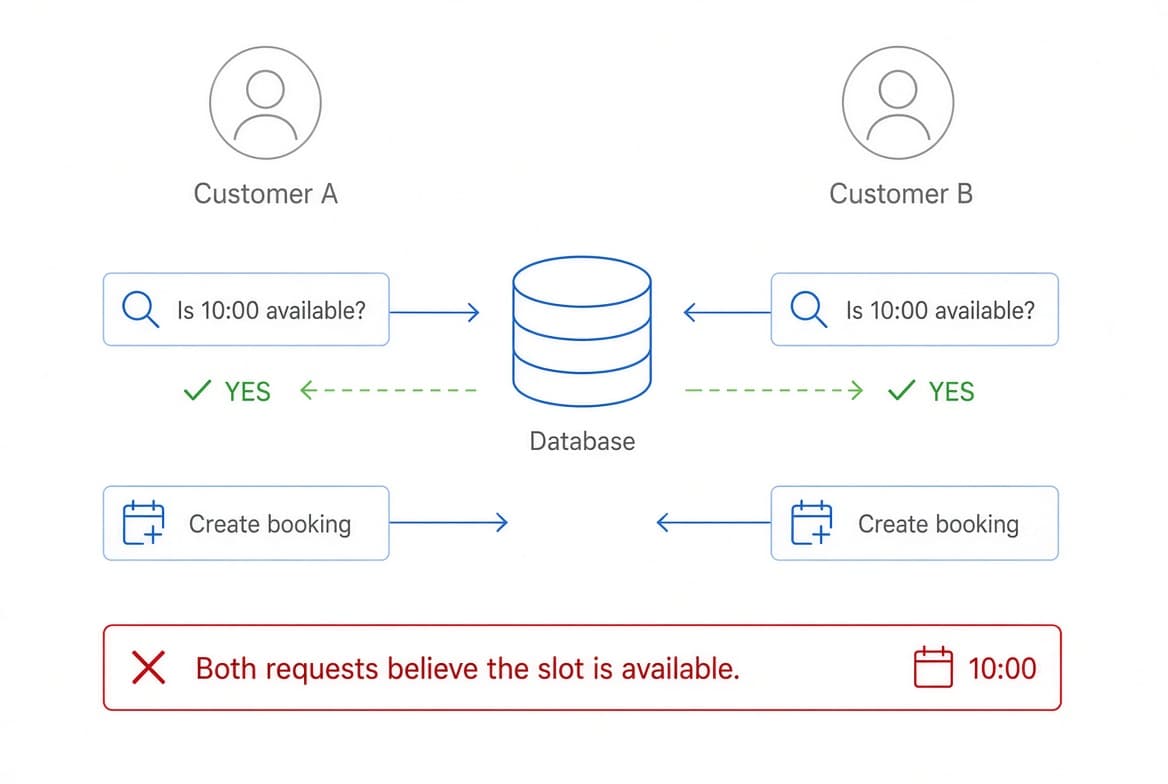The image size is (1168, 784).
Task: Select the right 'Is 10:00 available?' box
Action: pos(915,309)
